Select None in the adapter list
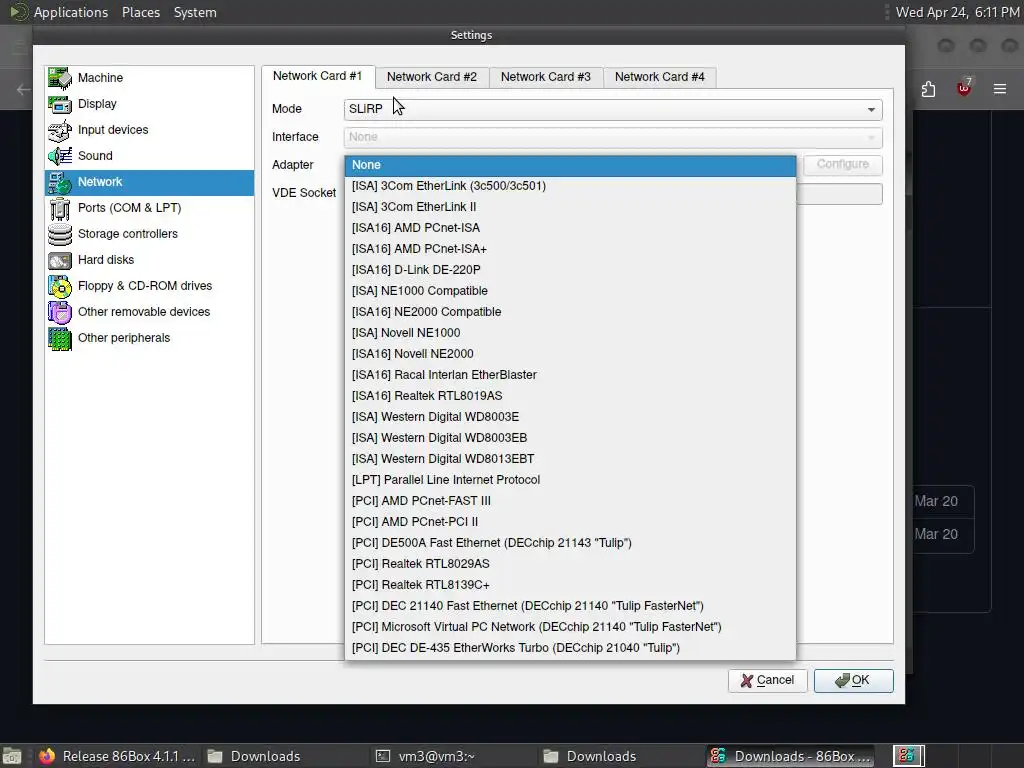The height and width of the screenshot is (768, 1024). [570, 165]
